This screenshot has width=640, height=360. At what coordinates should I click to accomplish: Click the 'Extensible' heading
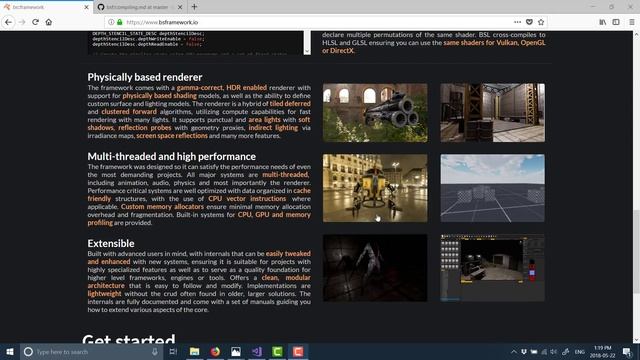coord(111,243)
